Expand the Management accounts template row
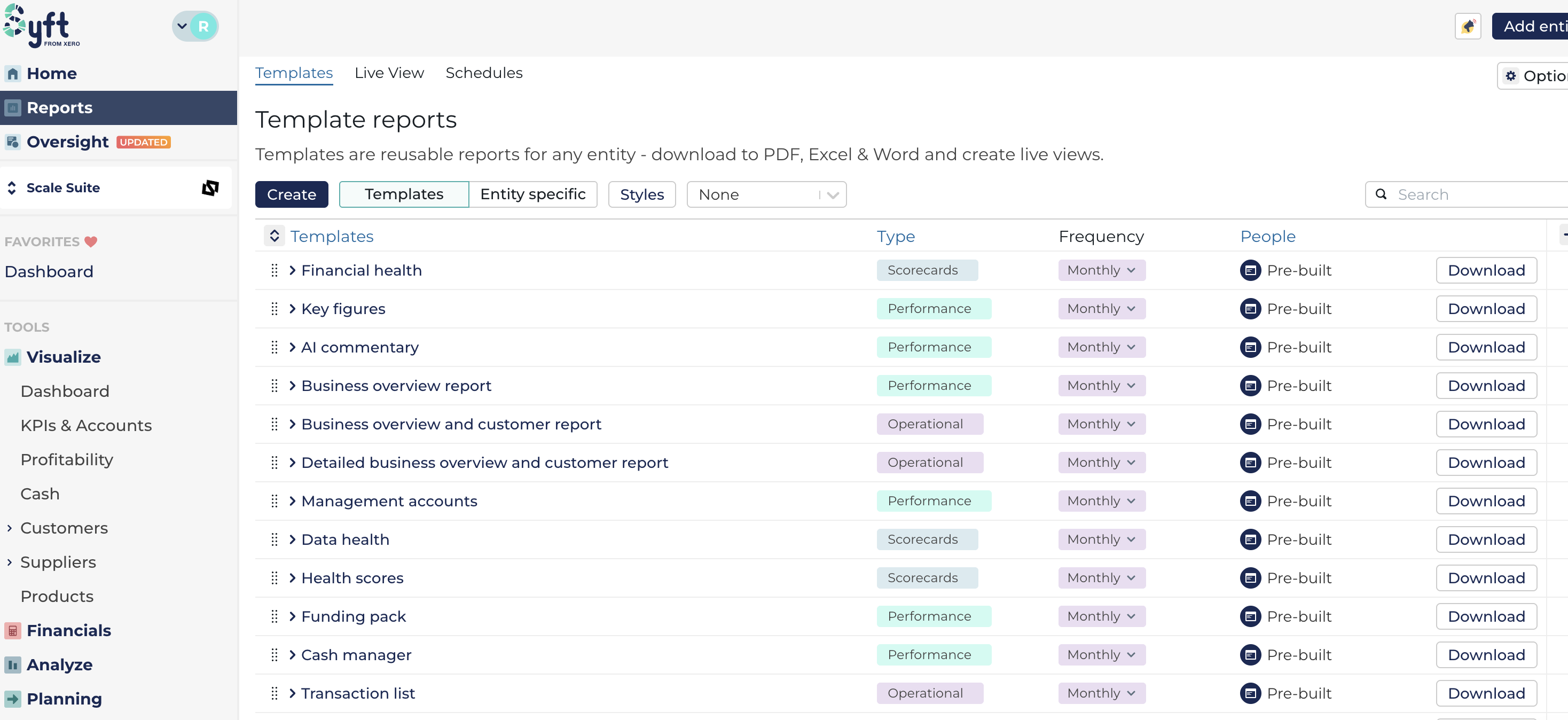Viewport: 1568px width, 720px height. point(292,501)
